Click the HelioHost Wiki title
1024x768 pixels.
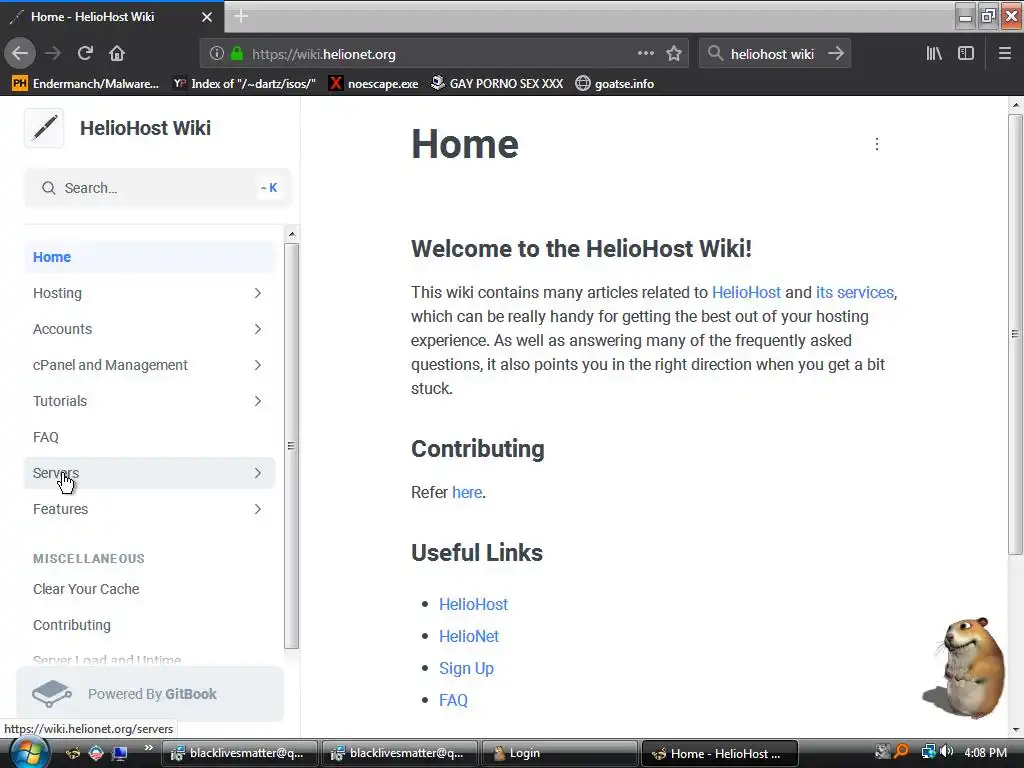[145, 128]
